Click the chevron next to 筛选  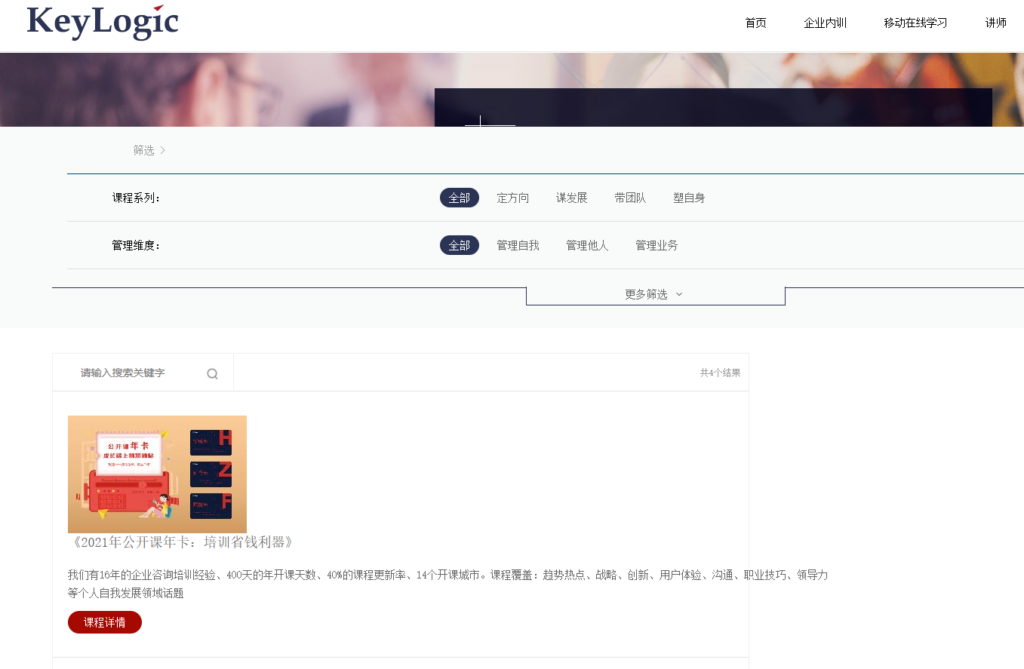click(x=163, y=150)
